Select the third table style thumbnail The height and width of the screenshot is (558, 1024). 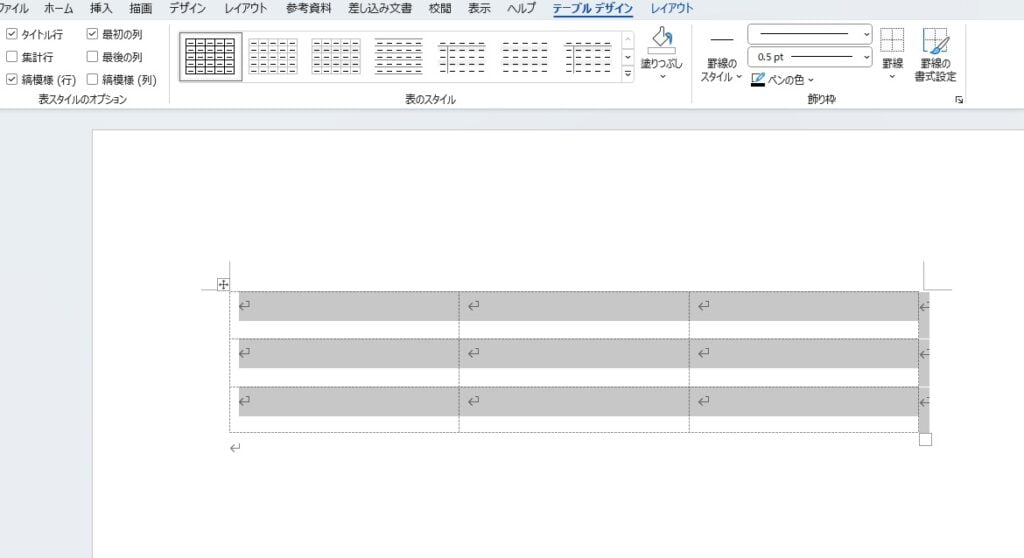pos(336,57)
